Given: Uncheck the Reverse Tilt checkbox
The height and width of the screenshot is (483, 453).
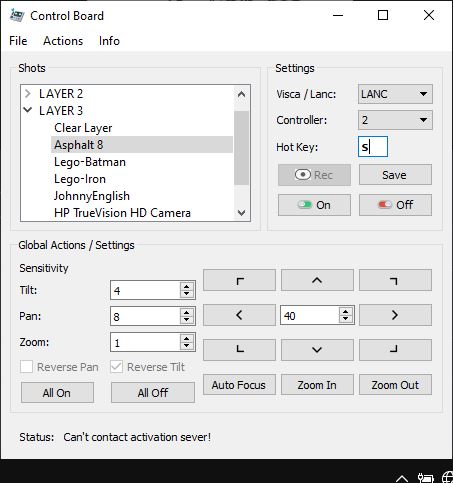Looking at the screenshot, I should coord(116,367).
